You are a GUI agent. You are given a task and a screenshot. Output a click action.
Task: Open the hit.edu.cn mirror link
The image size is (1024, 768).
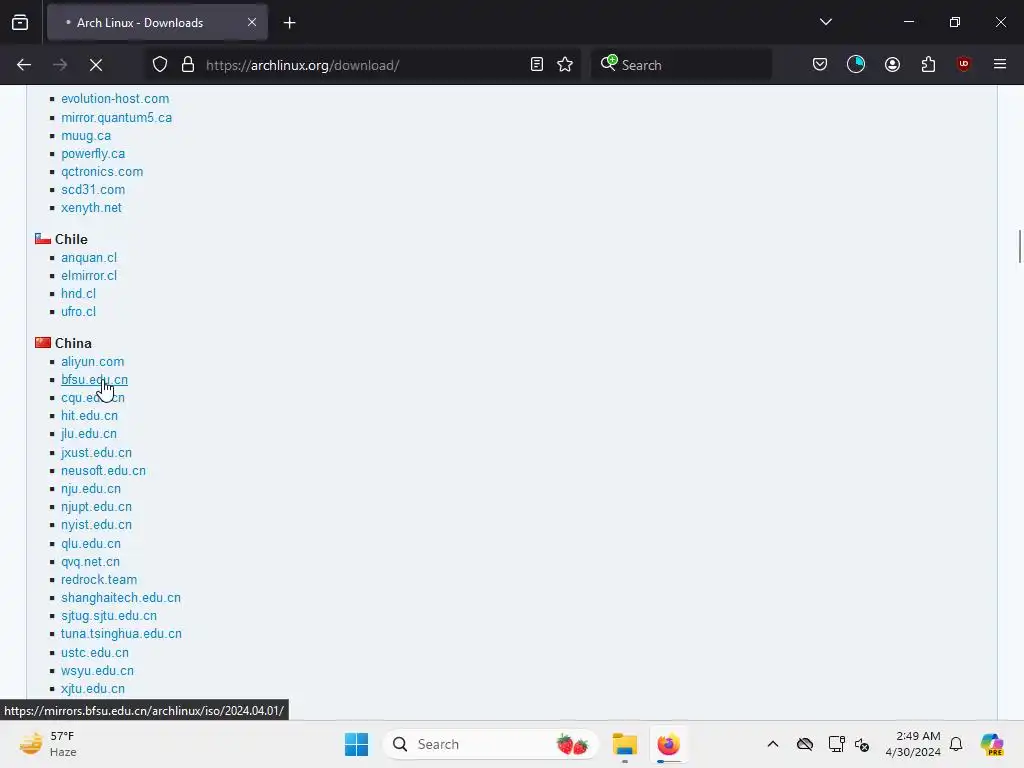[89, 416]
